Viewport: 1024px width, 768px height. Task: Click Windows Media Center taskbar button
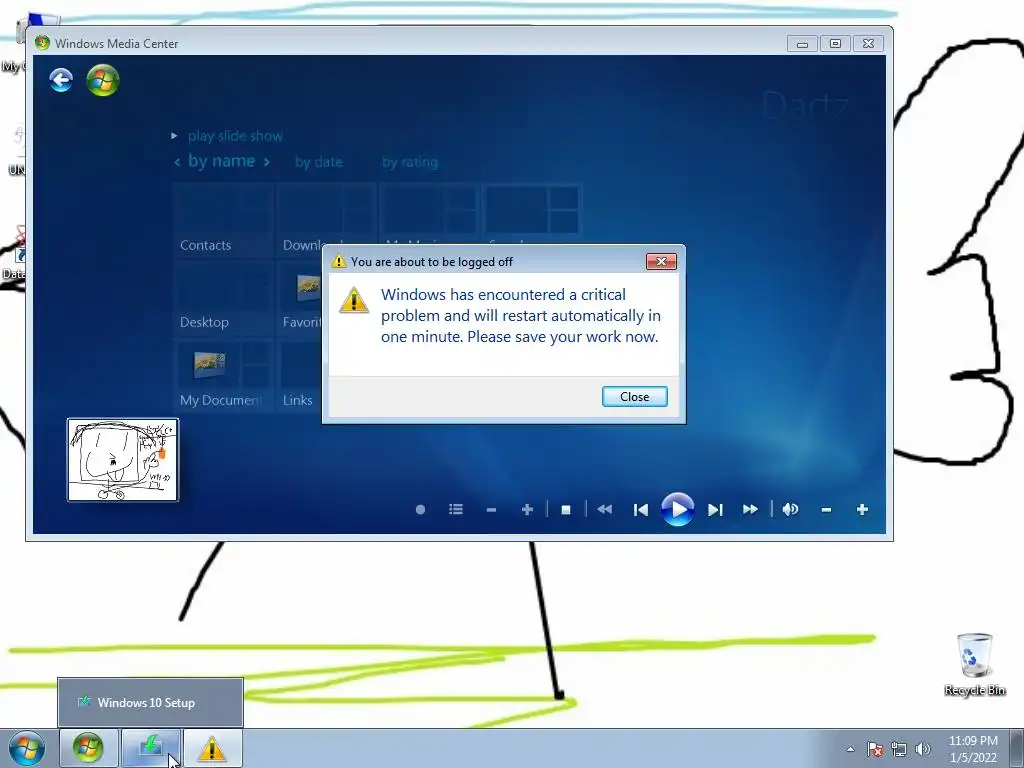(88, 748)
